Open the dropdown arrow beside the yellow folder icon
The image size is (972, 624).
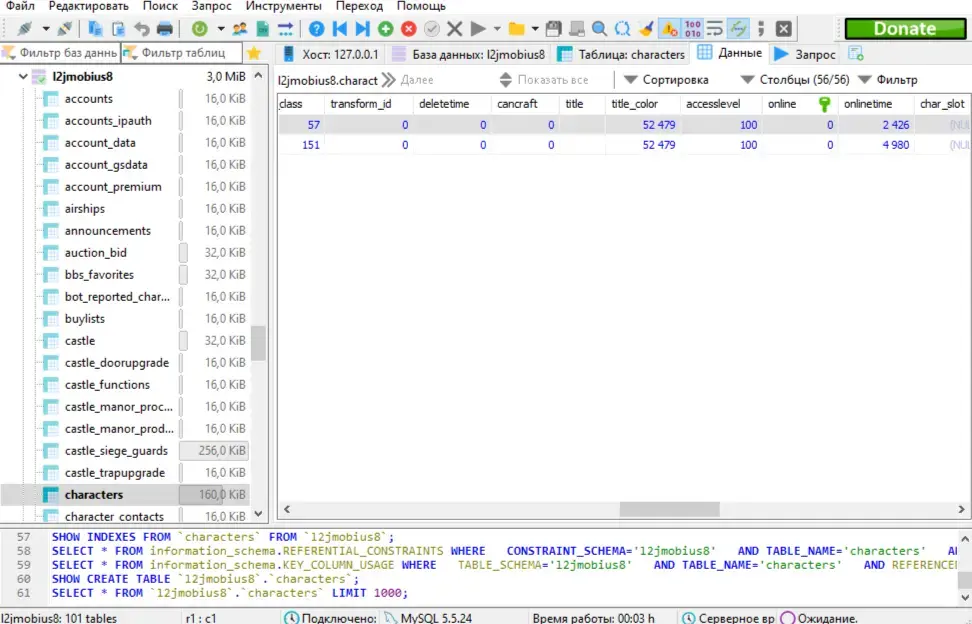[535, 29]
